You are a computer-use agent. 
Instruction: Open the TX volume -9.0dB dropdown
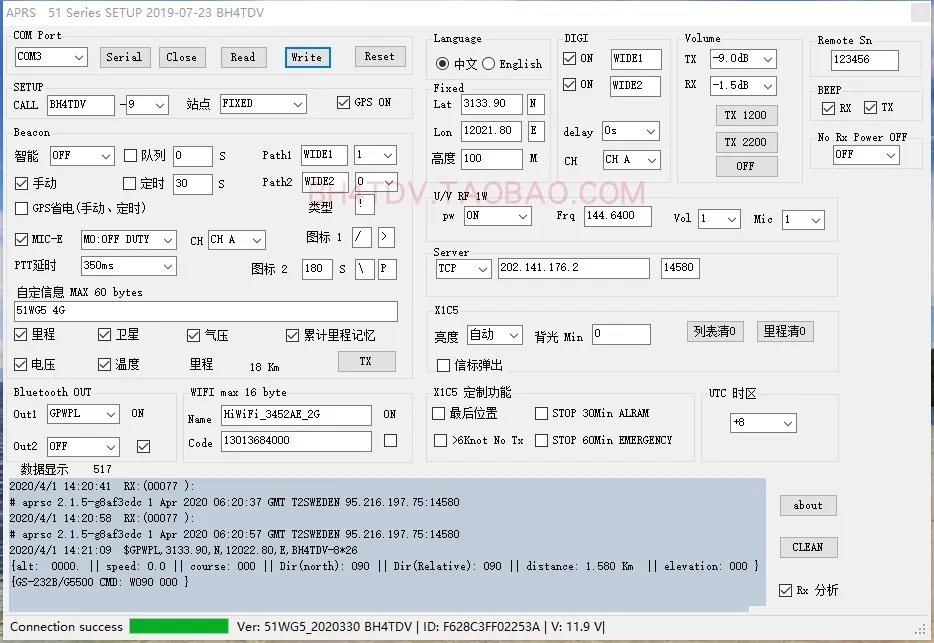[743, 58]
